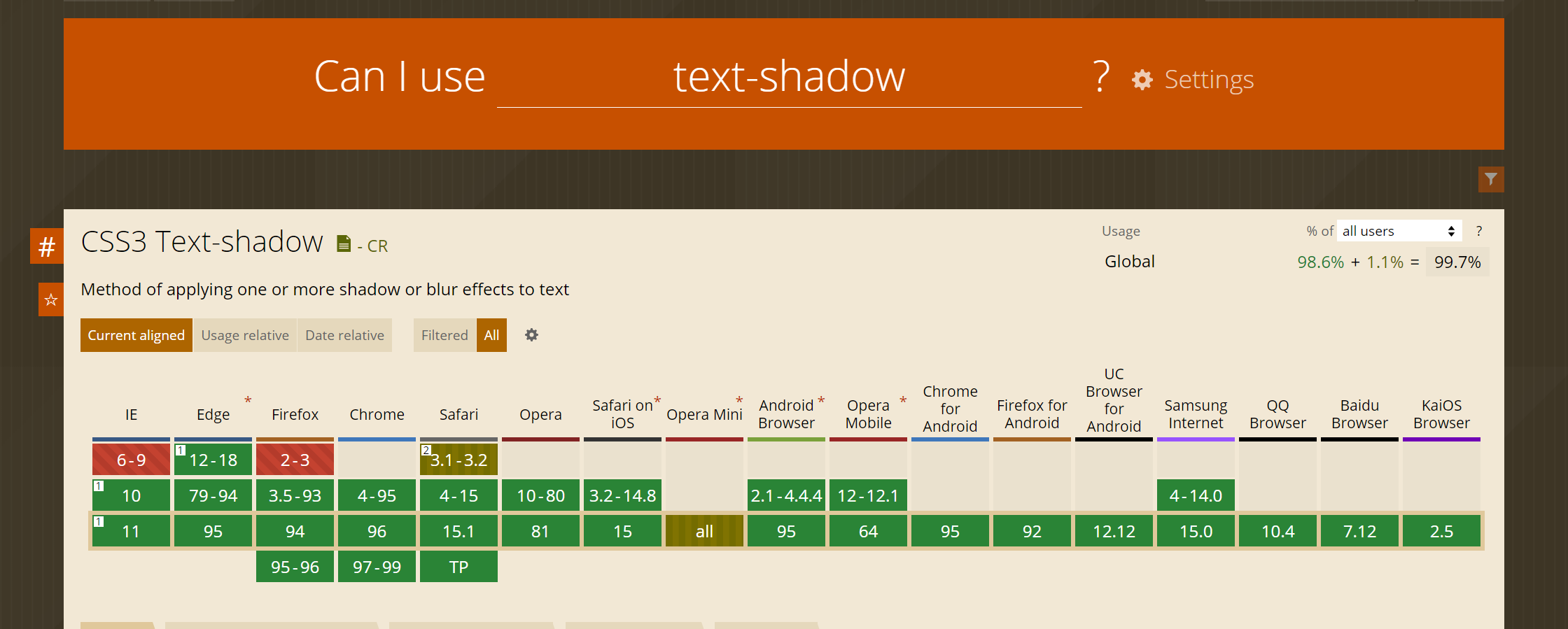Click the hash permalink icon
This screenshot has width=1568, height=629.
pos(47,246)
